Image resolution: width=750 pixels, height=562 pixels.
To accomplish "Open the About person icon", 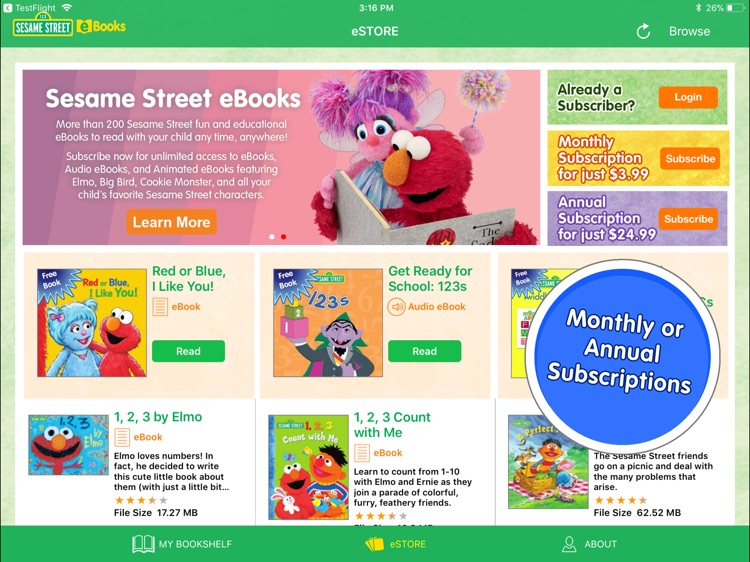I will pos(569,544).
